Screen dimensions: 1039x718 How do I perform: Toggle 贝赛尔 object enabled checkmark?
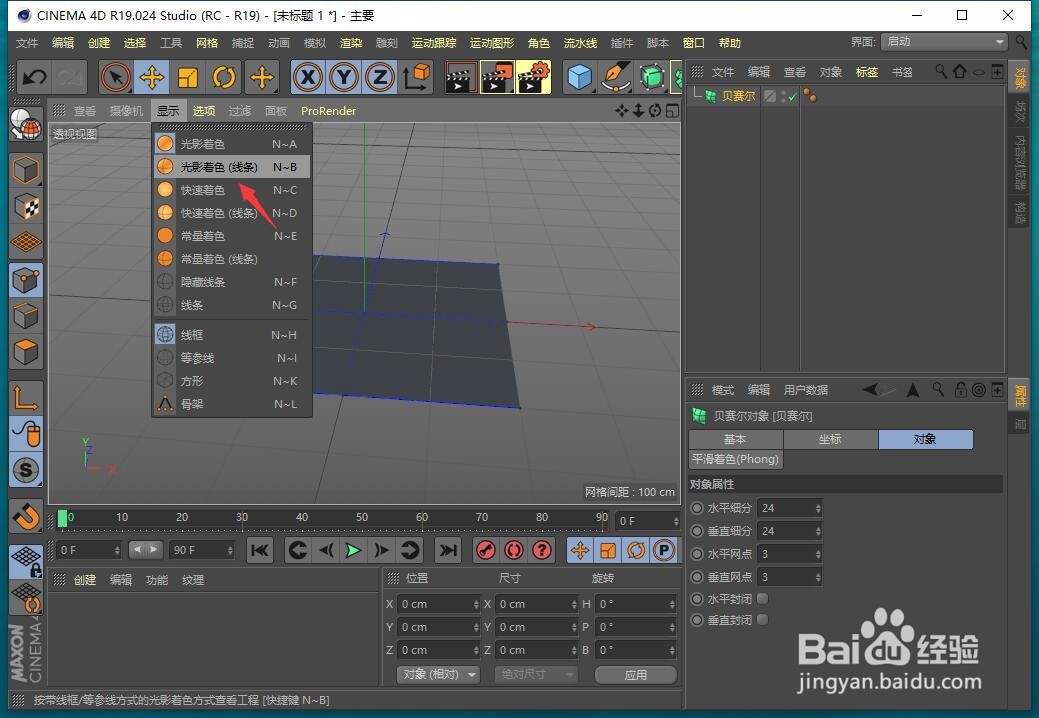792,97
